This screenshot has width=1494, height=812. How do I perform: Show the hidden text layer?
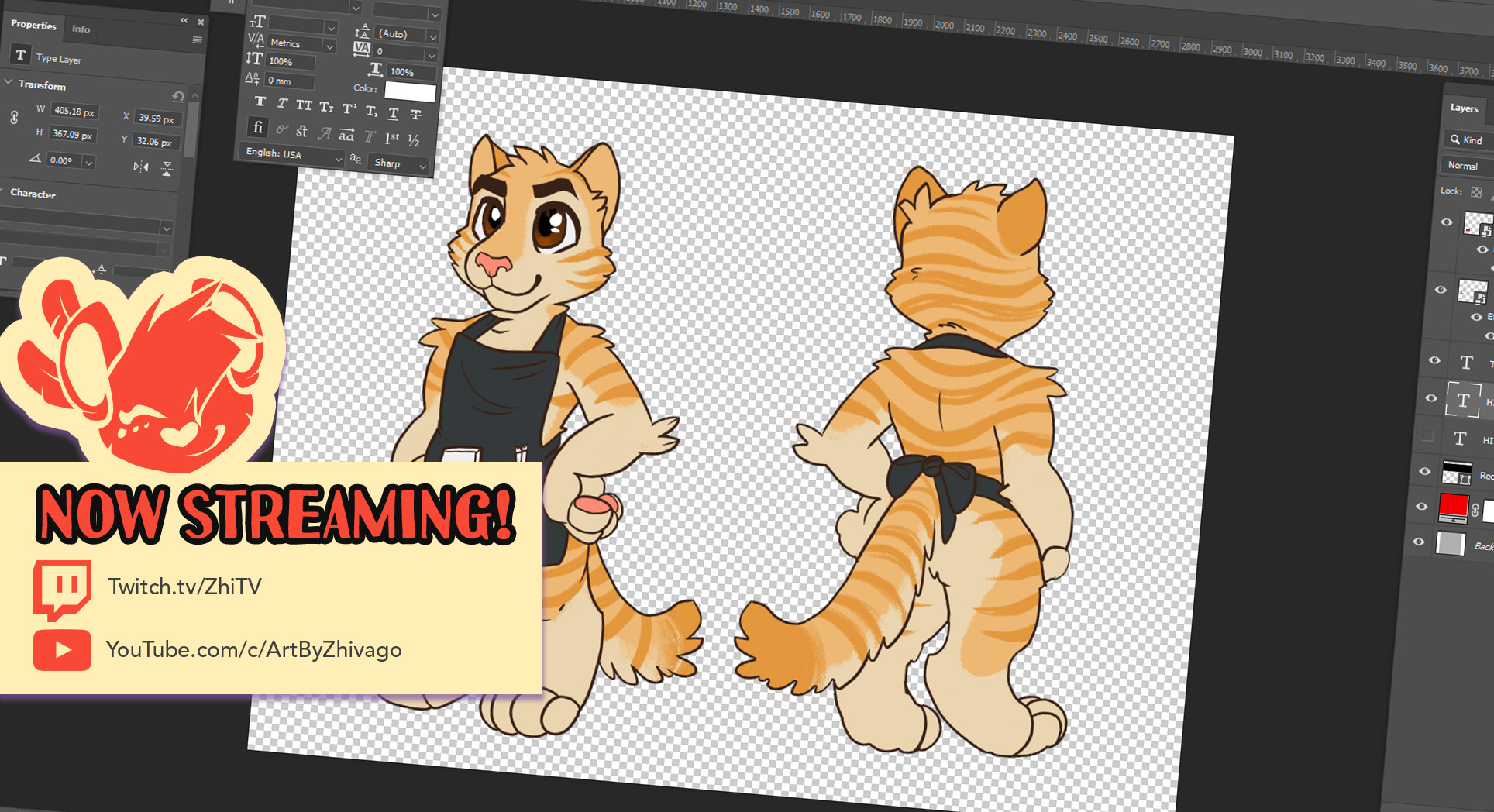pyautogui.click(x=1427, y=436)
